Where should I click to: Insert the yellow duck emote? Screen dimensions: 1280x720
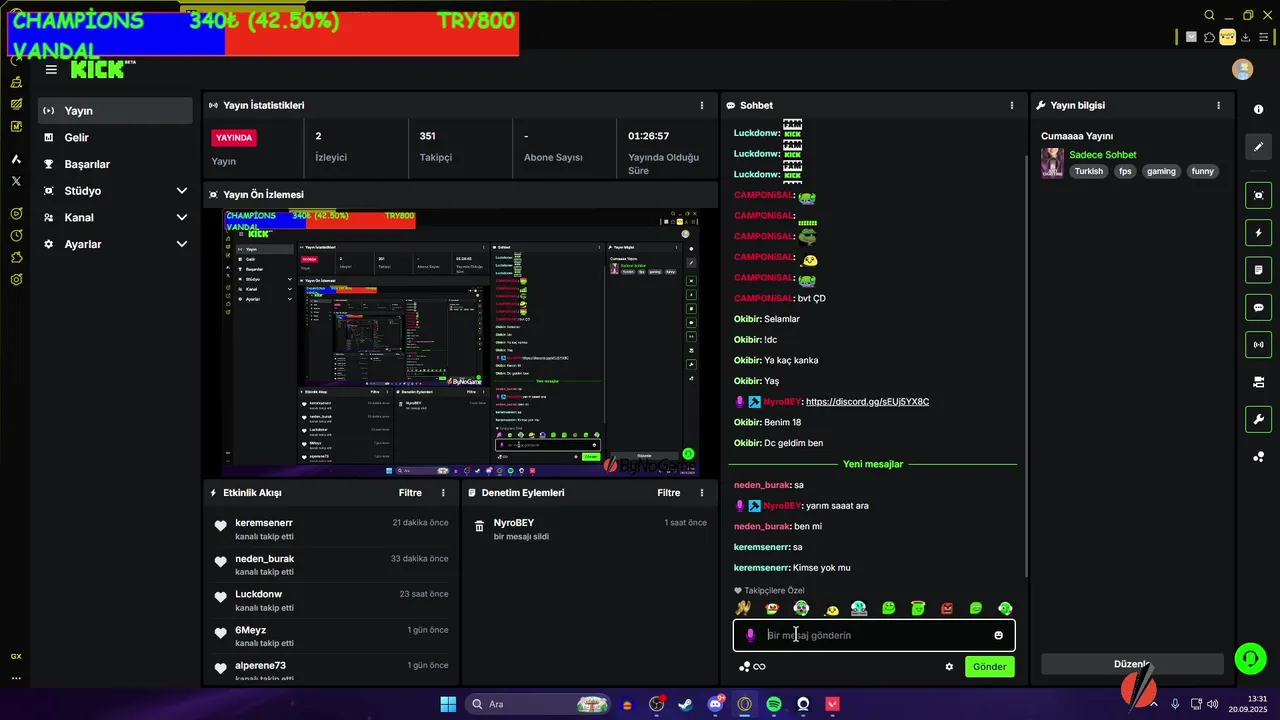831,609
